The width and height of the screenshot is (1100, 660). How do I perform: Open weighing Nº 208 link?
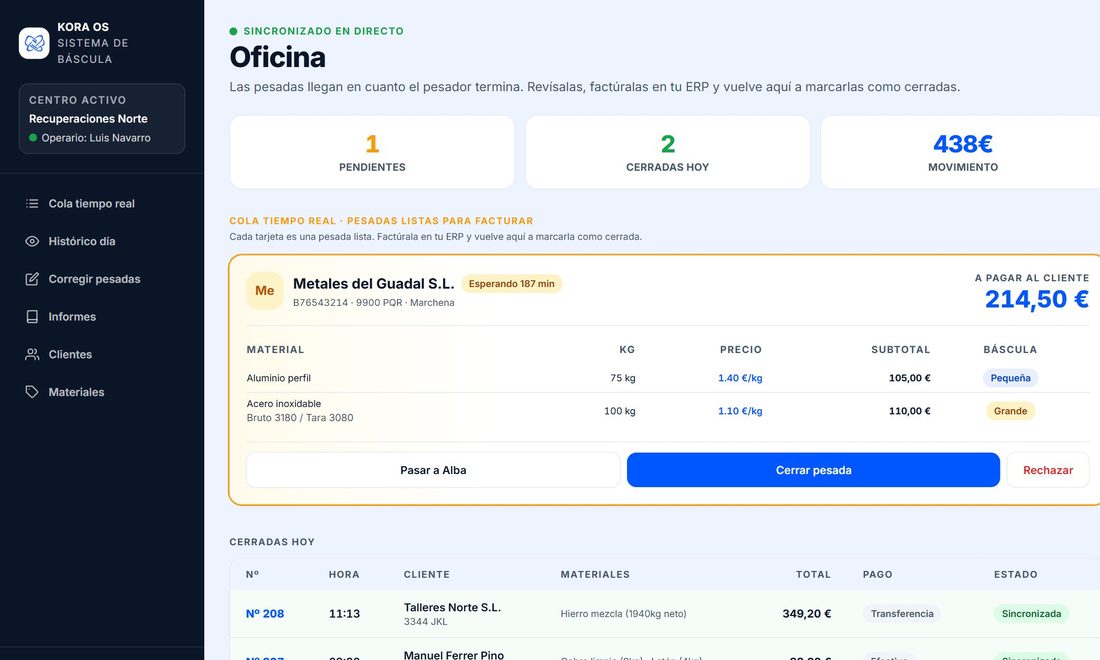click(x=264, y=614)
